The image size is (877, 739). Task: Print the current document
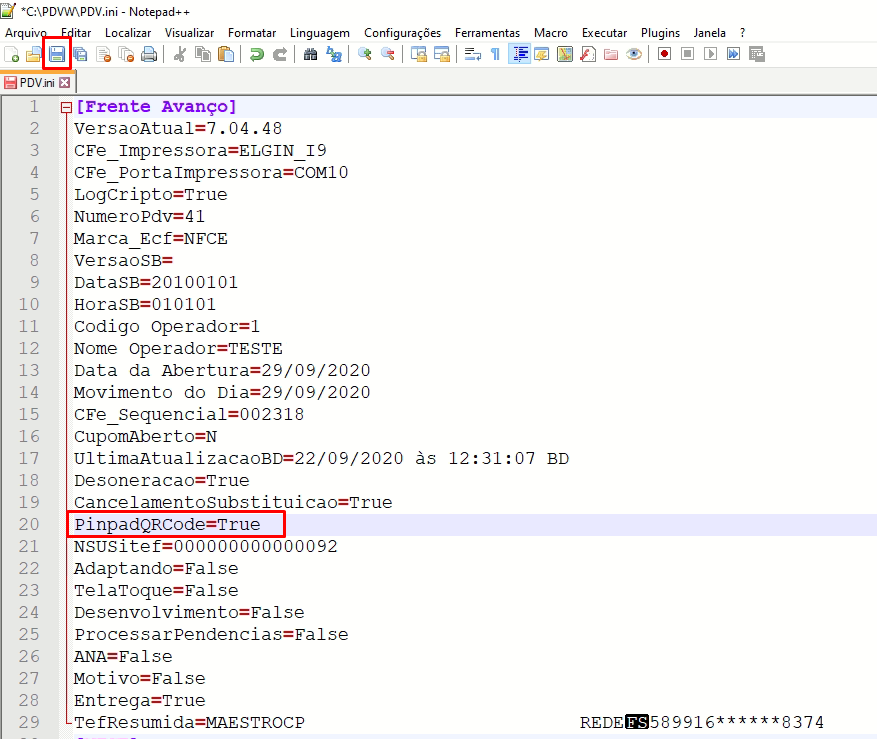[149, 54]
